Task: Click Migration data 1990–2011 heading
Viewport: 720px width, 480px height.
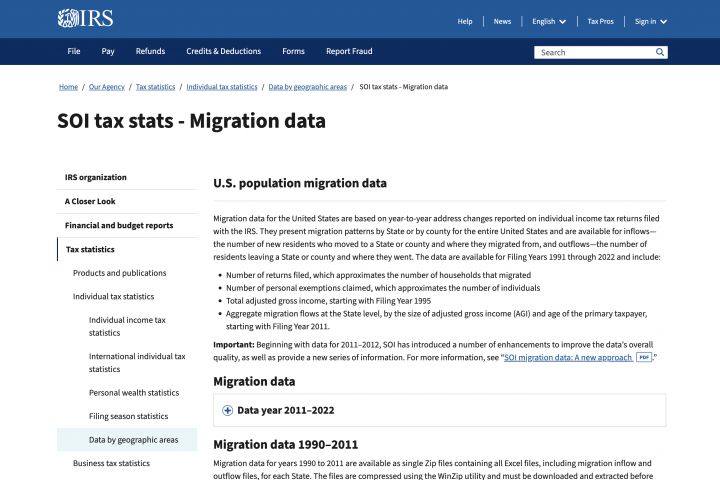Action: tap(286, 445)
